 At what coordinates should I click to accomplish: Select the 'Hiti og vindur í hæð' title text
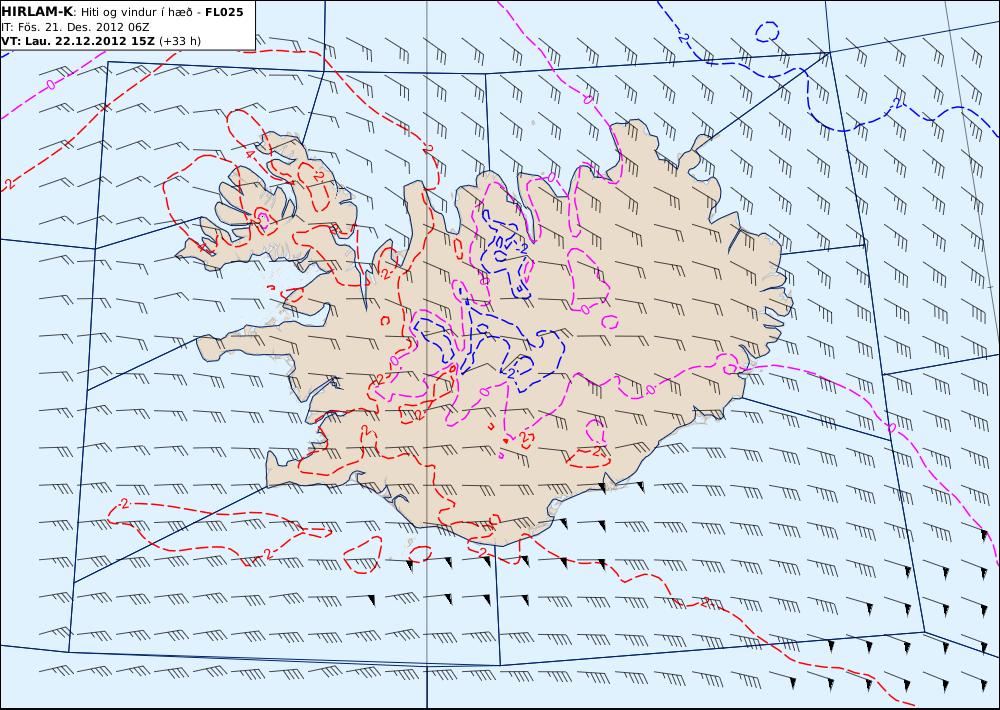coord(136,12)
